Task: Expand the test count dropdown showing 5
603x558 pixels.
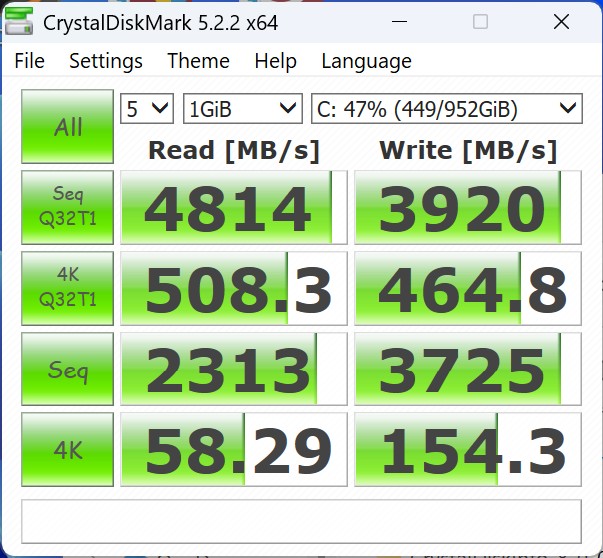Action: pos(146,108)
